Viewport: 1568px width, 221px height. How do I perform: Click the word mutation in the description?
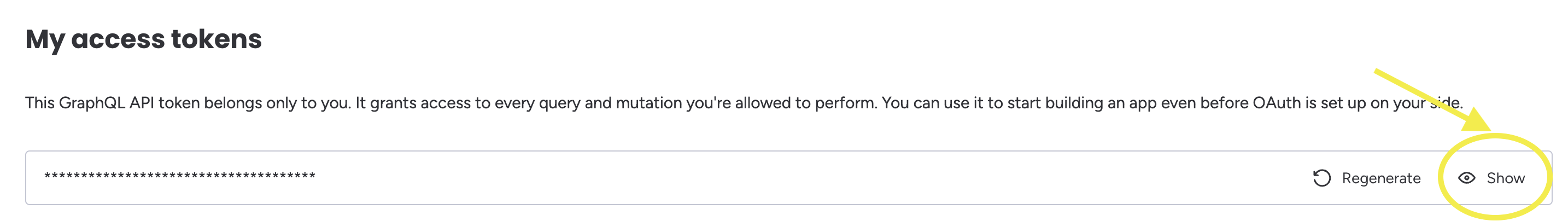coord(648,103)
